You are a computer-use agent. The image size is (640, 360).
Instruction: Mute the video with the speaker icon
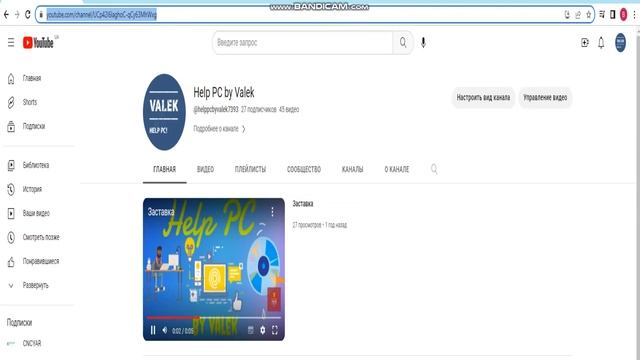(165, 330)
